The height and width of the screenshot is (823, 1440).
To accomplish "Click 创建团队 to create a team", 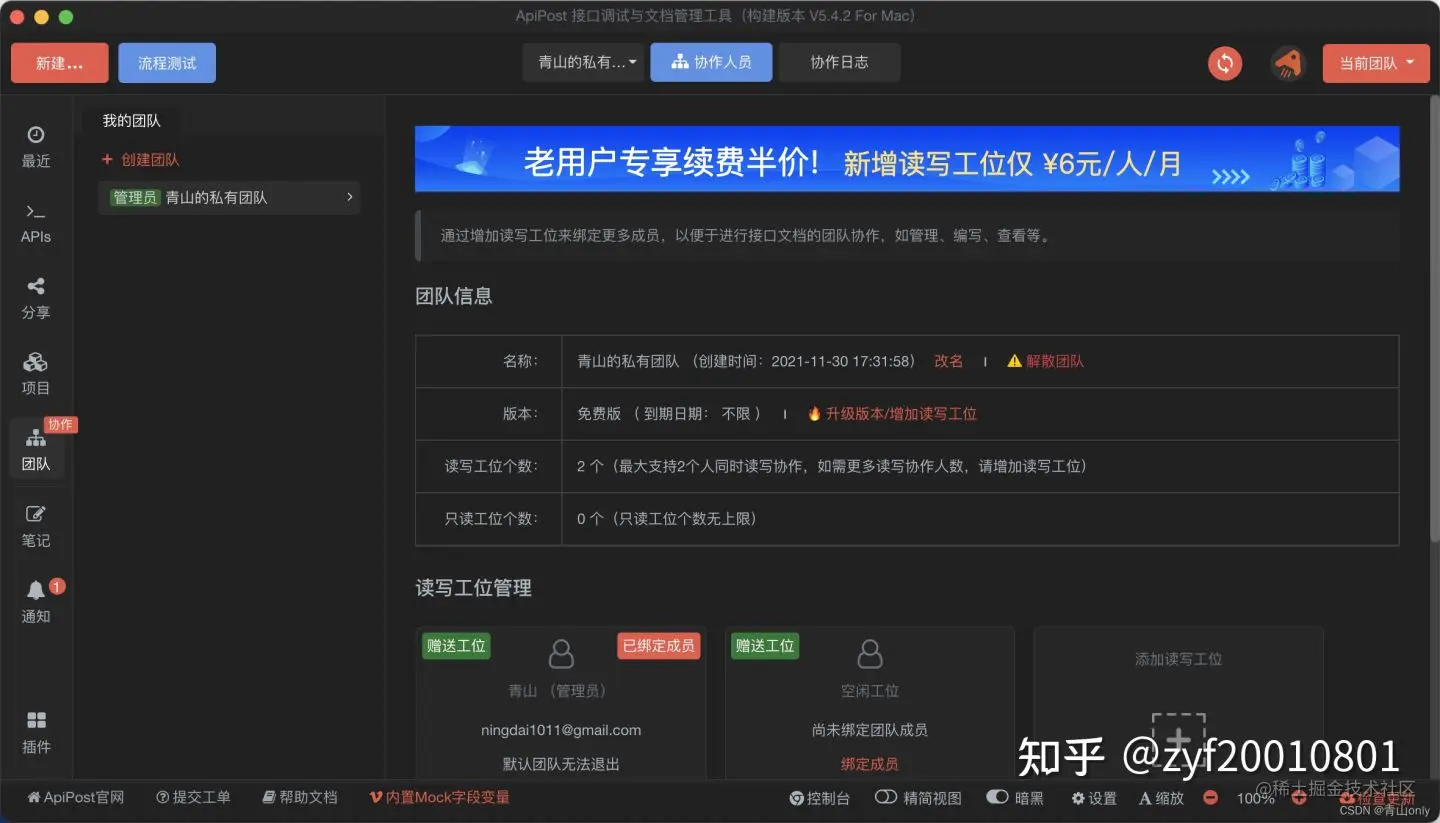I will pos(141,160).
